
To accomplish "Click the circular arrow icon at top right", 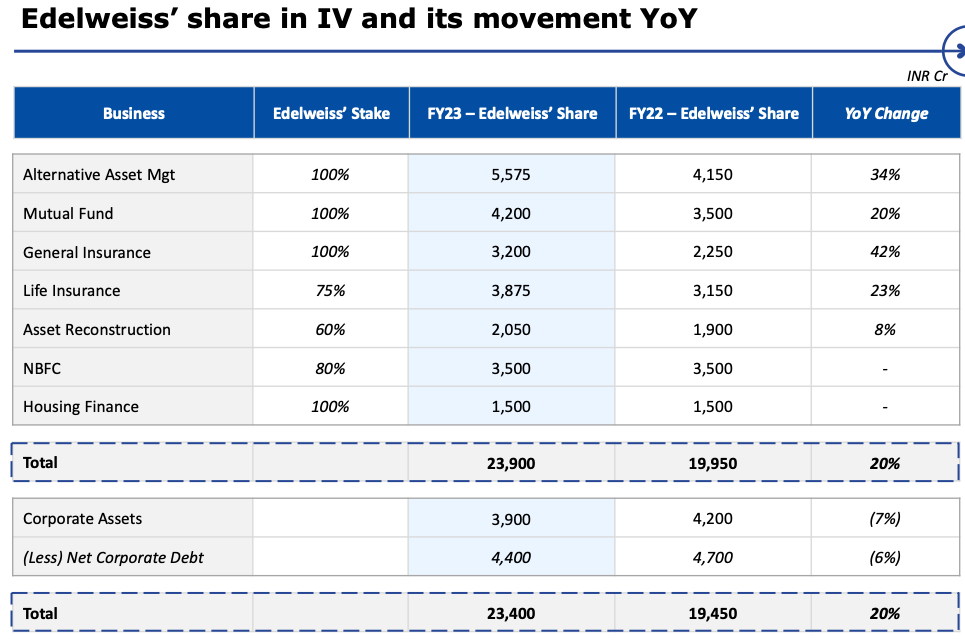I will pos(955,51).
